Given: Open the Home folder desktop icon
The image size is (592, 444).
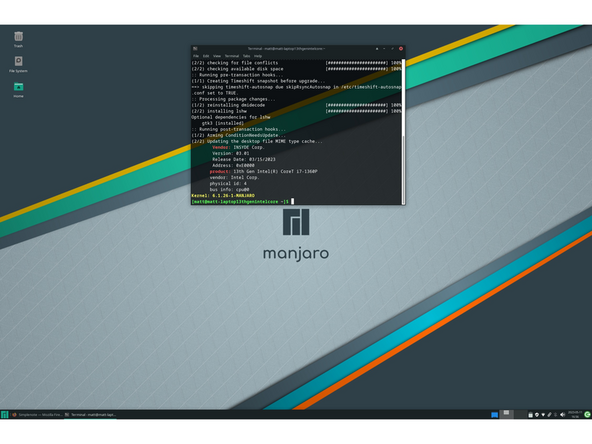Looking at the screenshot, I should pos(18,89).
